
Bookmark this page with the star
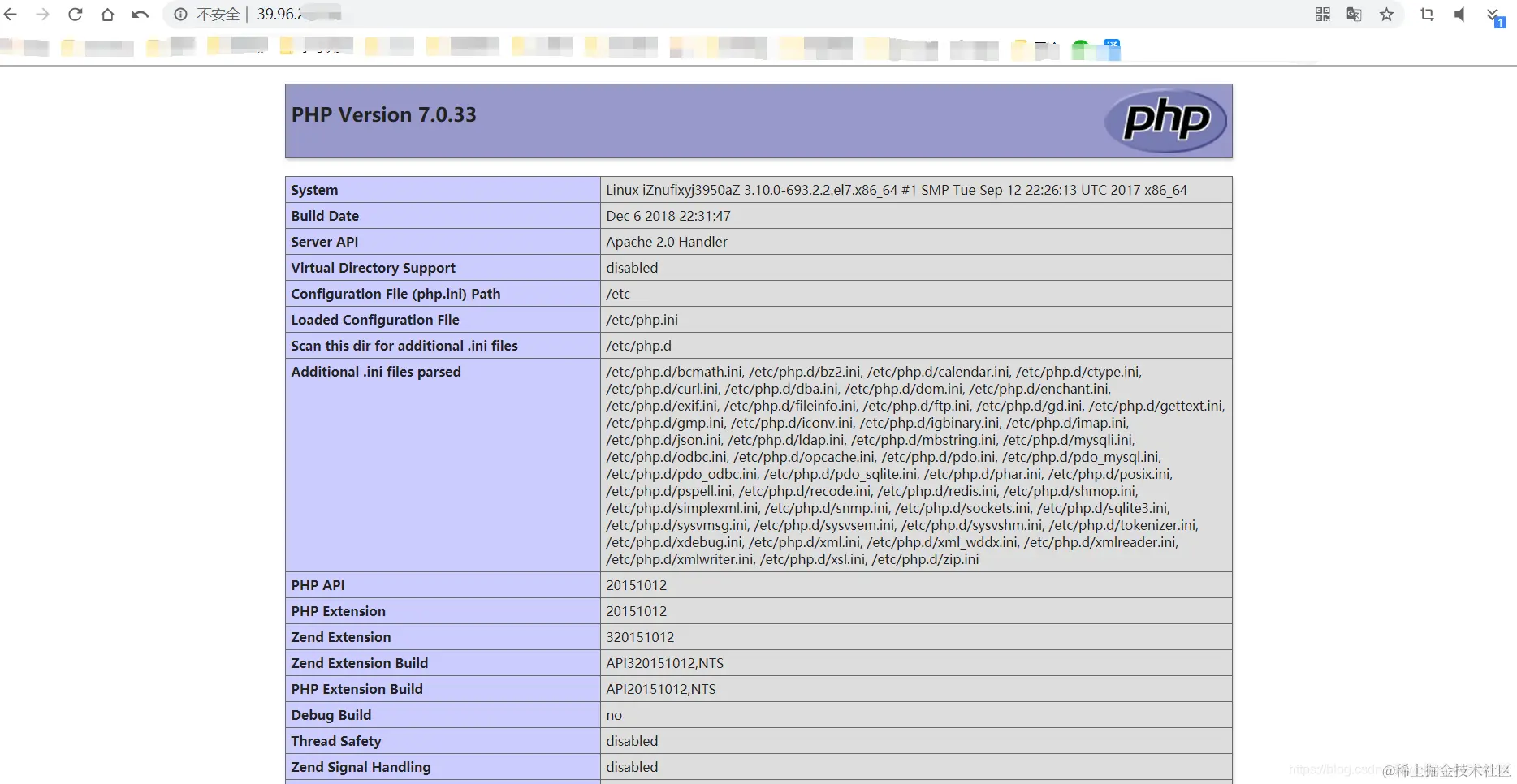[x=1386, y=15]
